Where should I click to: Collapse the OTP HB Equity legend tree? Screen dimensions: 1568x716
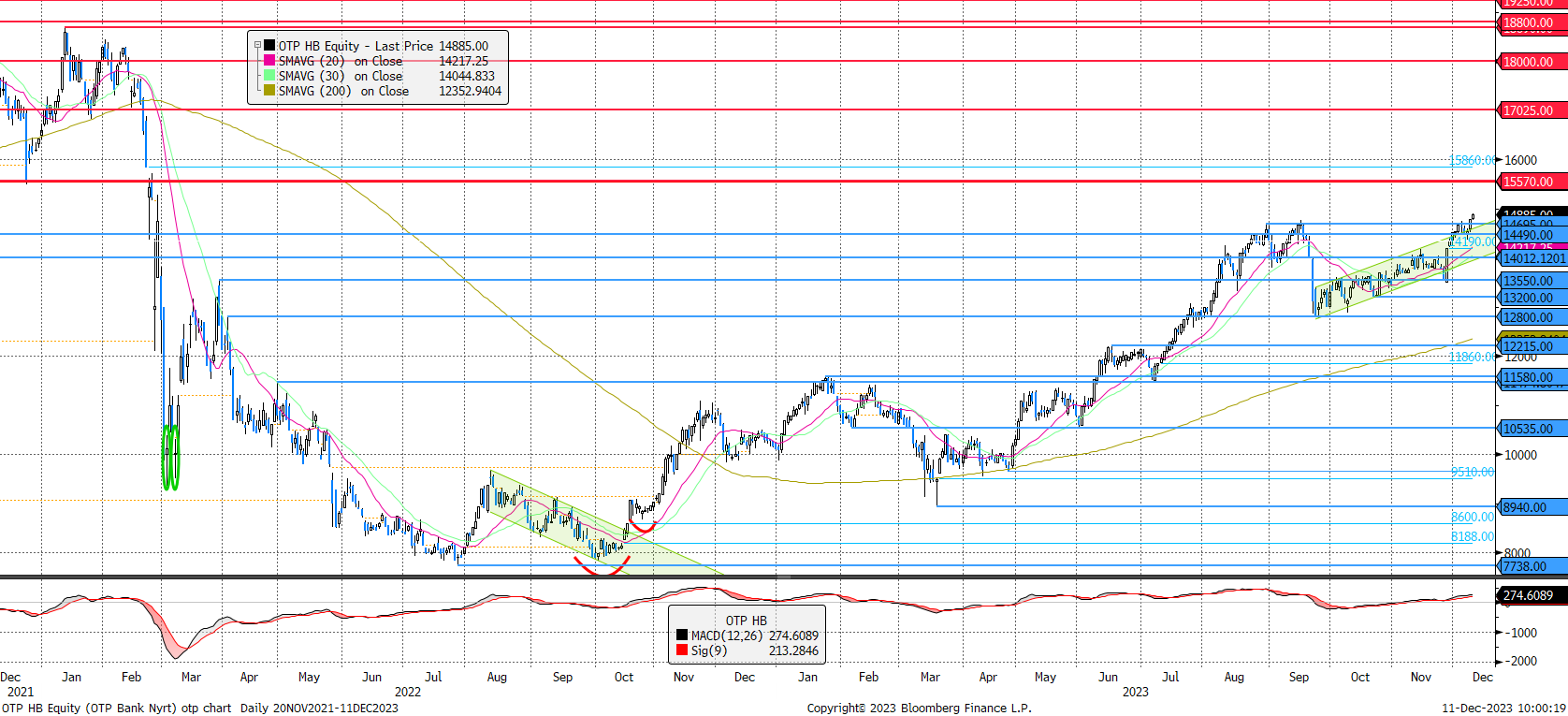coord(257,45)
